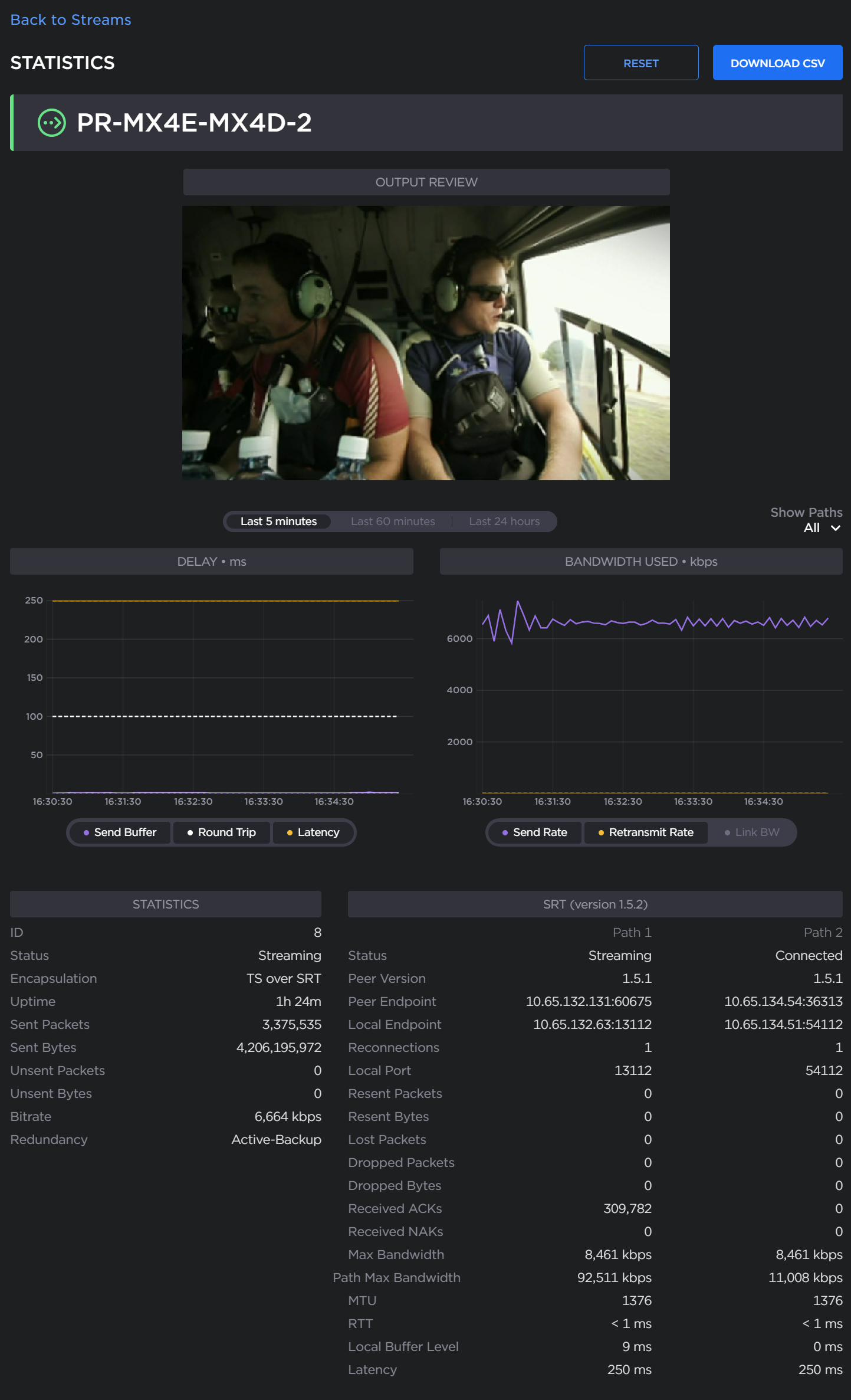
Task: Click the OUTPUT REVIEW section header
Action: click(x=426, y=182)
